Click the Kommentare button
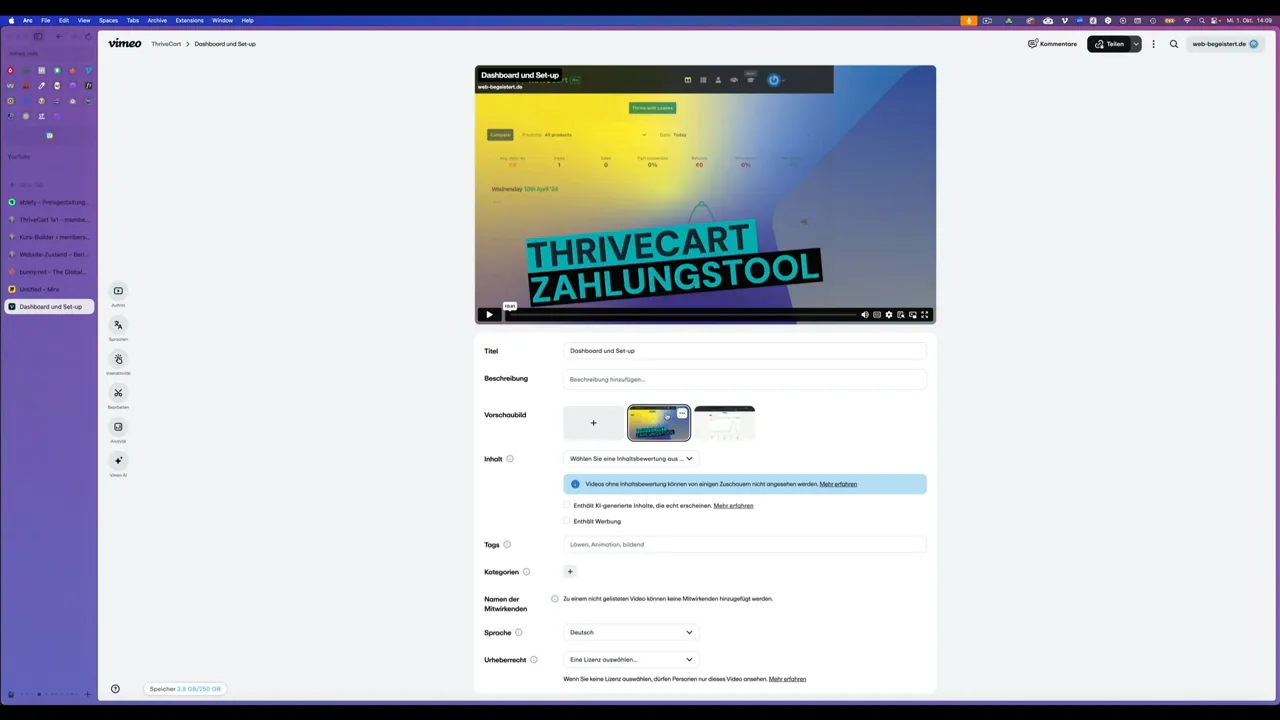 1053,44
